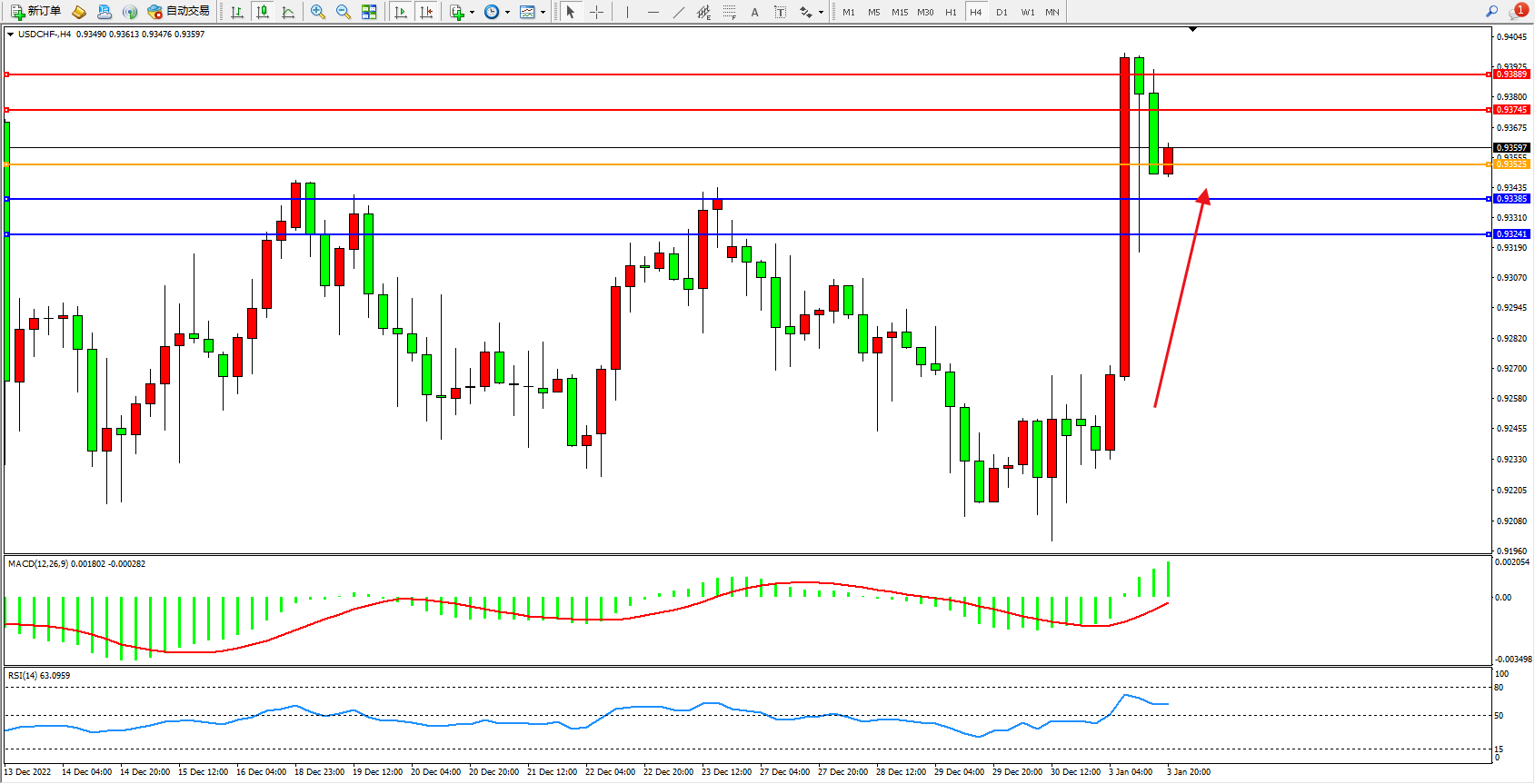This screenshot has height=784, width=1535.
Task: Open the indicators list dropdown arrow
Action: click(472, 13)
